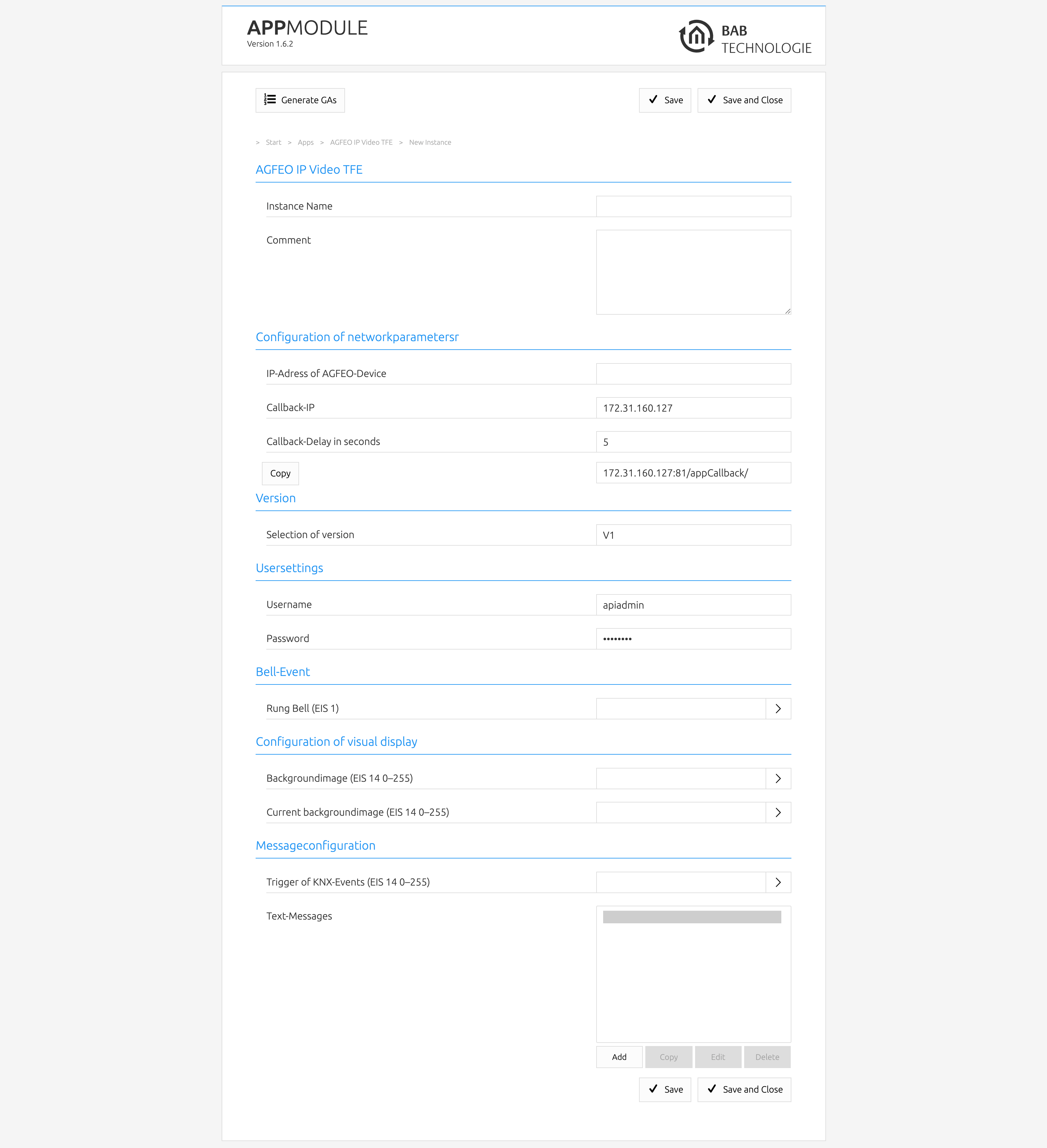
Task: Click inside the Comment text area
Action: click(693, 272)
